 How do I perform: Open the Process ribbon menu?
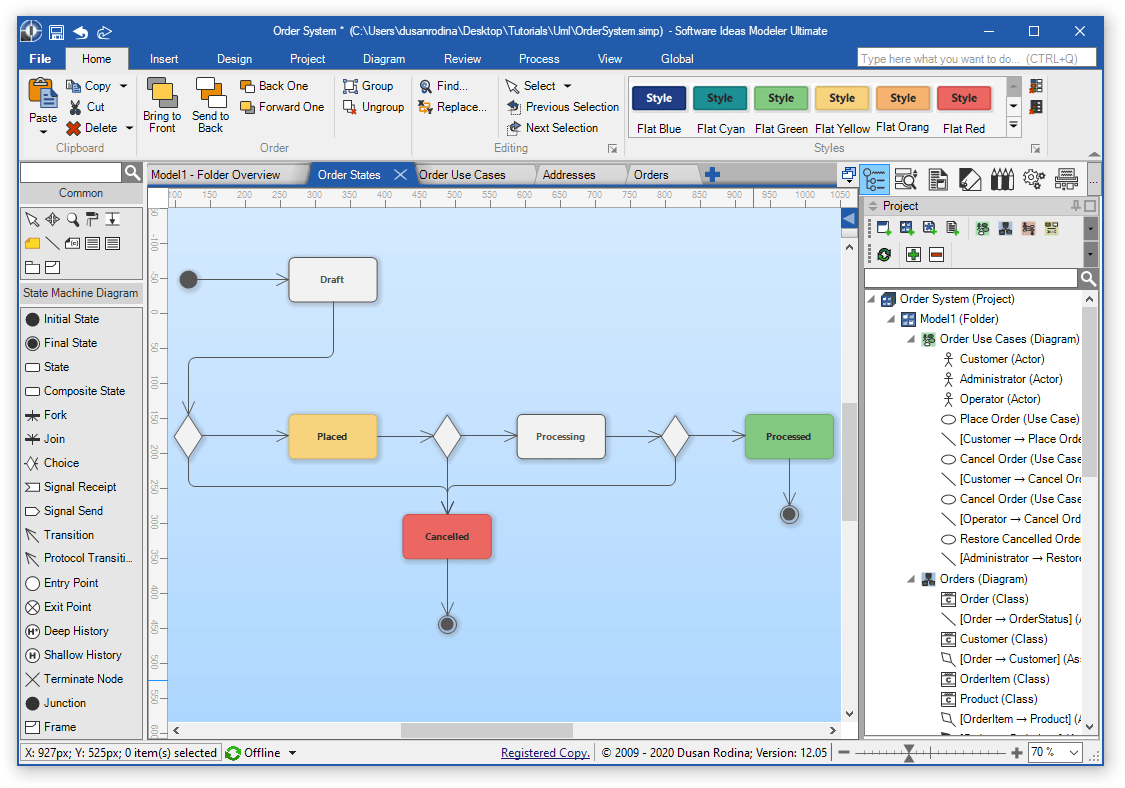539,58
